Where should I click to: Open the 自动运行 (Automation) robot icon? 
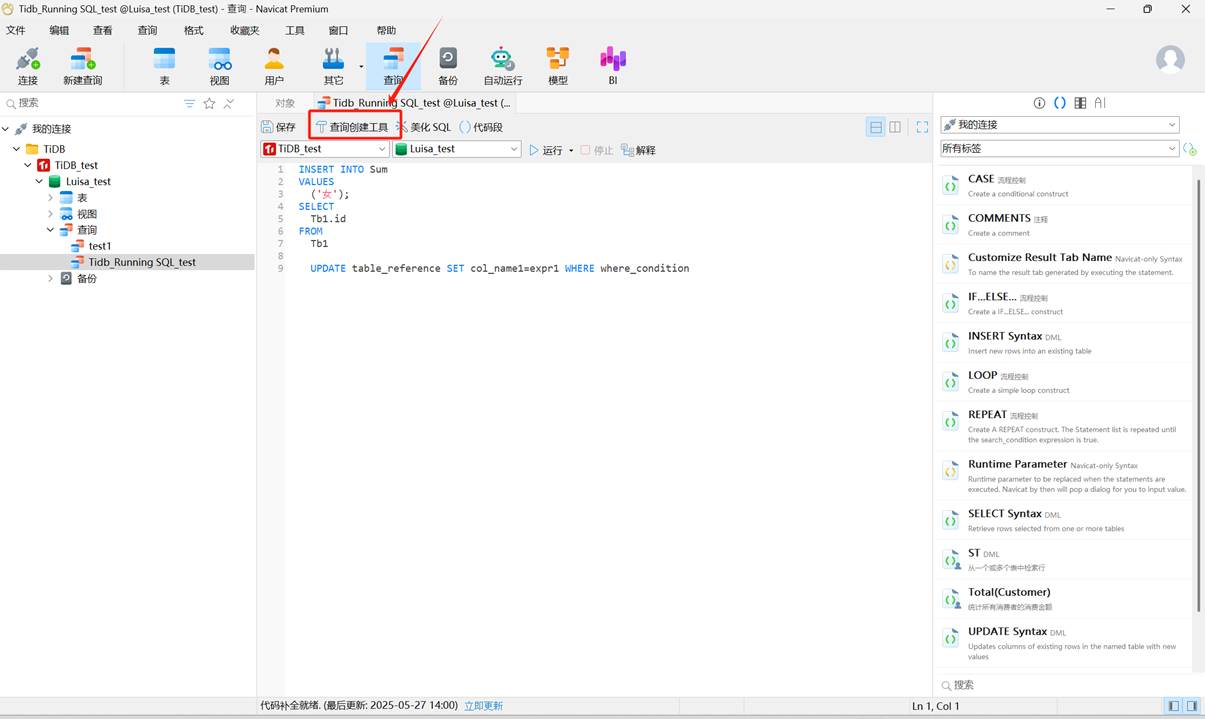(x=502, y=66)
